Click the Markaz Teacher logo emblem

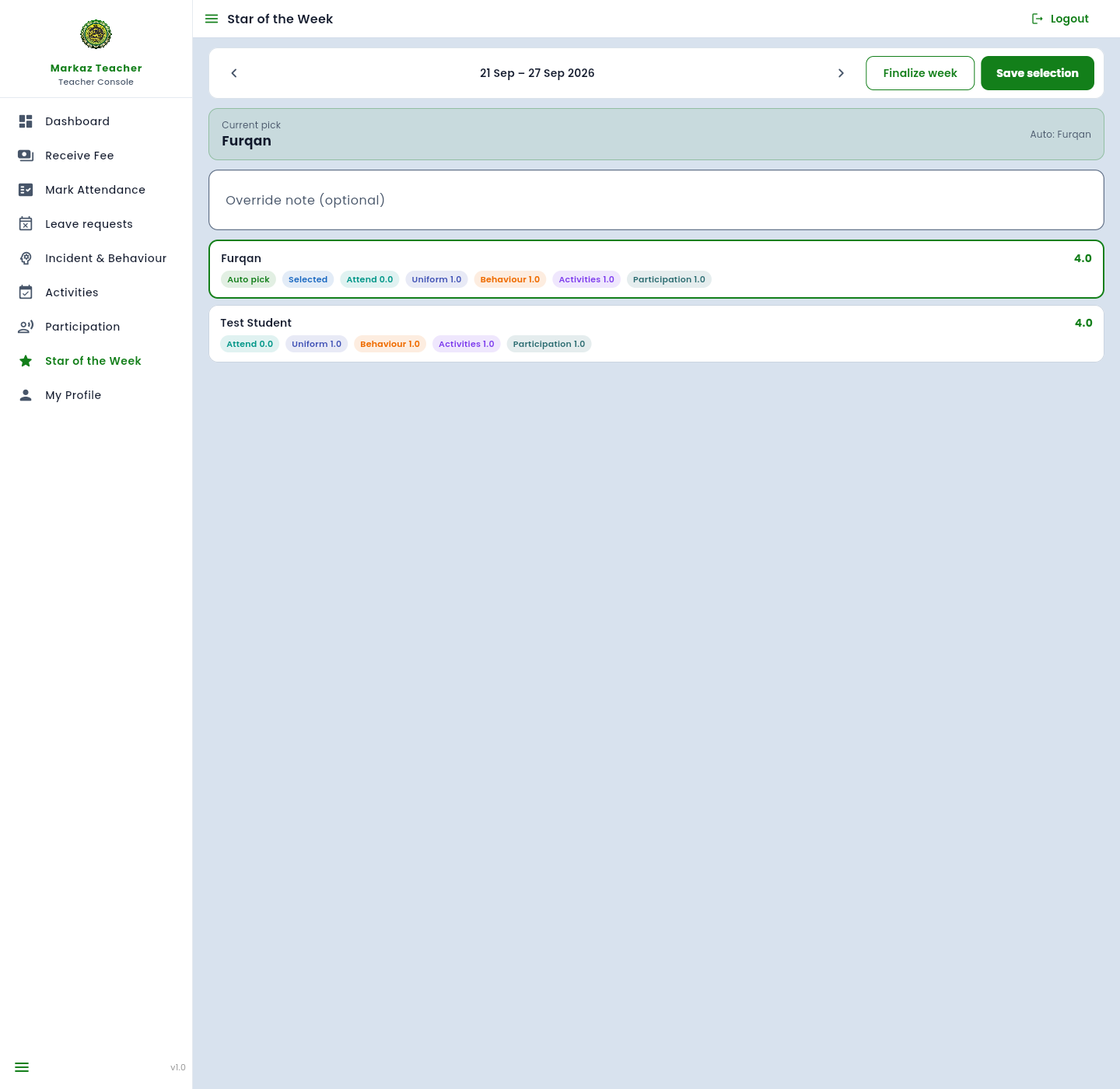coord(96,34)
